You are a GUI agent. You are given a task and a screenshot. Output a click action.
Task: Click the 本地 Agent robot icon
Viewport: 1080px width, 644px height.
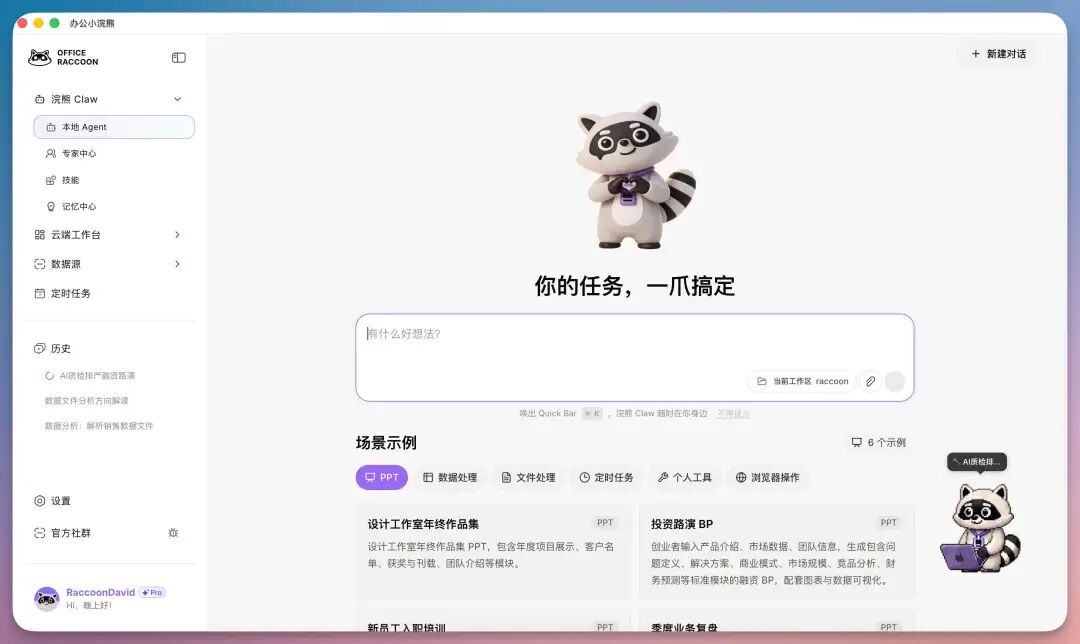click(51, 127)
